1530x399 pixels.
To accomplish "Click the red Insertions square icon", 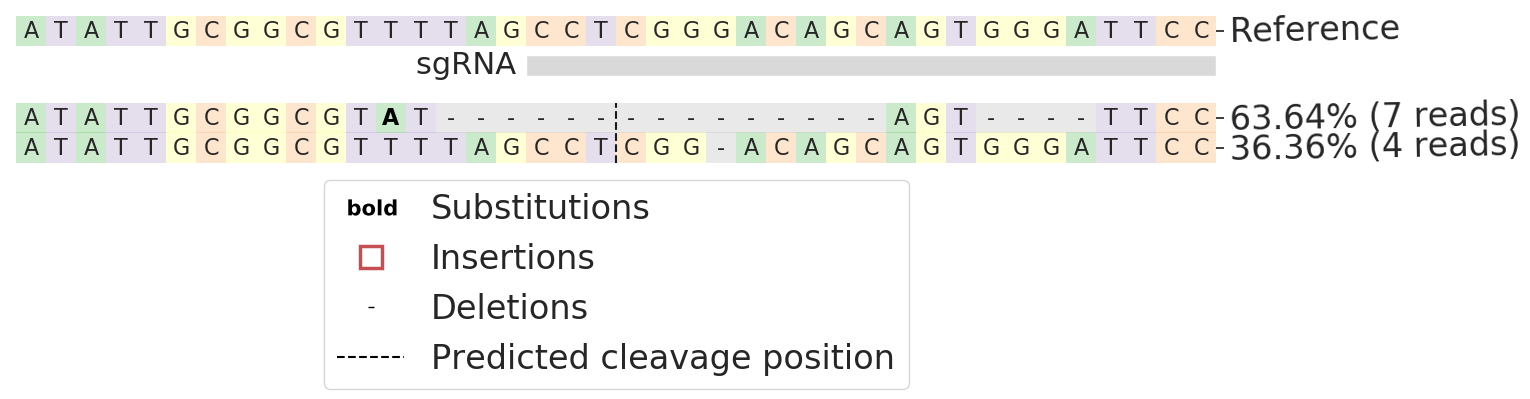I will [x=371, y=257].
